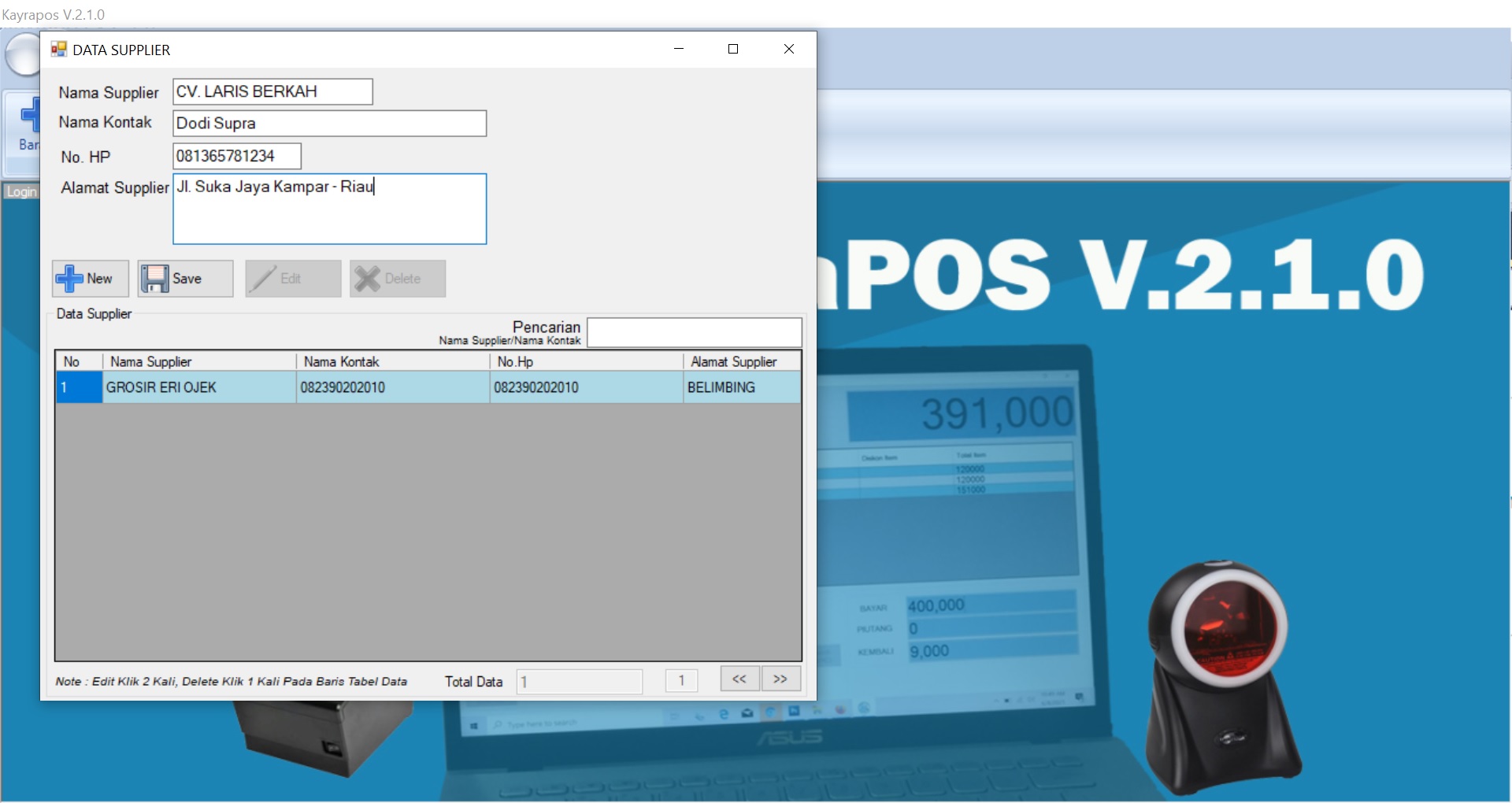
Task: Click the Nama Kontak cell 082390202010
Action: click(x=392, y=387)
